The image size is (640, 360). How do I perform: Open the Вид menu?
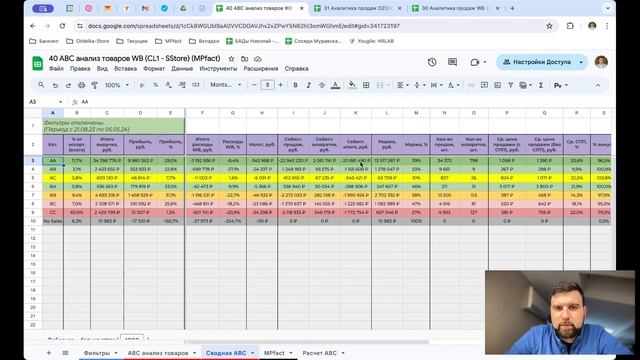point(102,69)
